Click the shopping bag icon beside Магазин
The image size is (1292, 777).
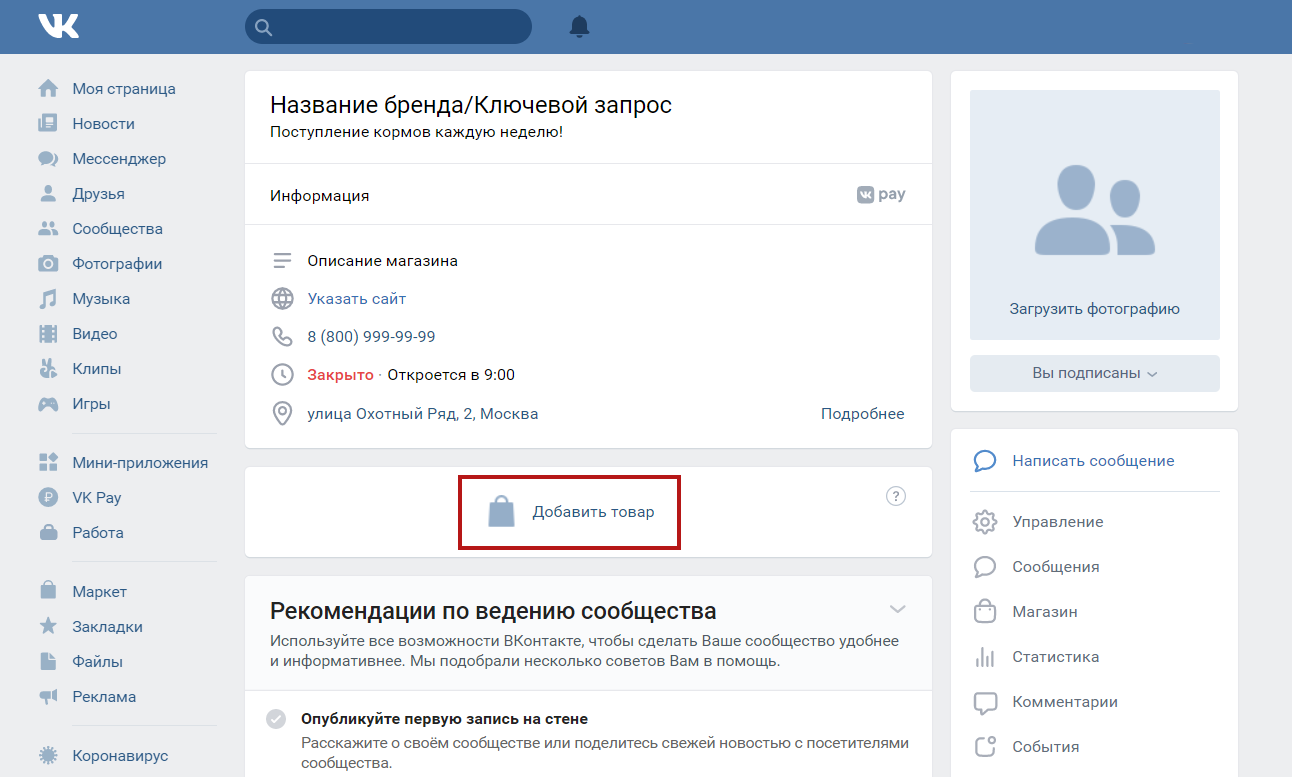pos(985,612)
